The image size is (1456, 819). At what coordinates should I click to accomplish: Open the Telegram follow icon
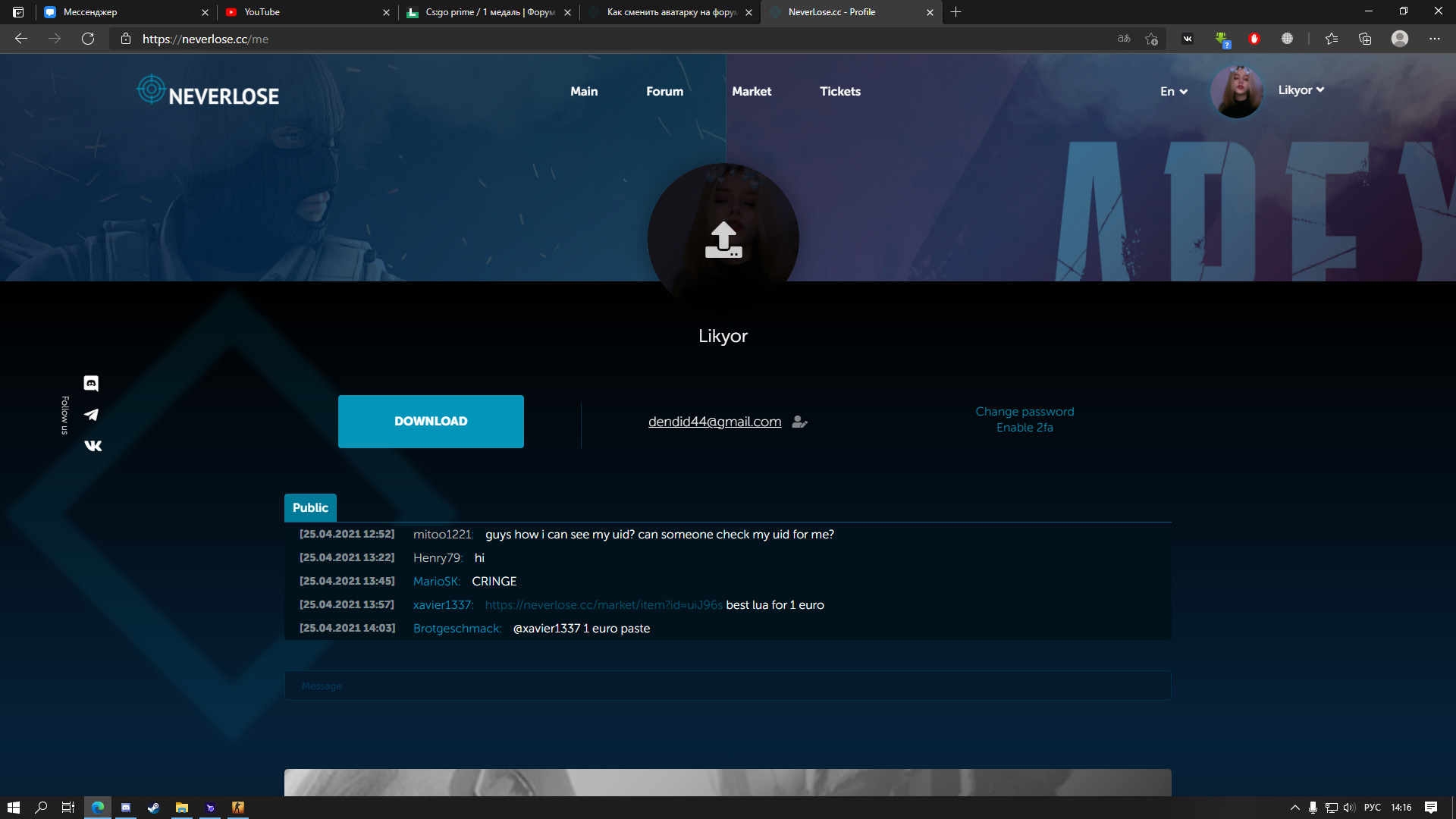click(x=91, y=415)
